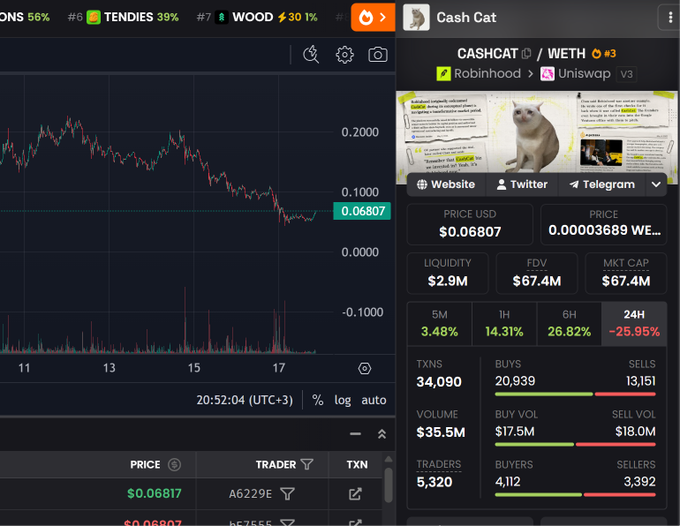Minimize the transactions panel dash icon
Image resolution: width=680 pixels, height=526 pixels.
[355, 434]
